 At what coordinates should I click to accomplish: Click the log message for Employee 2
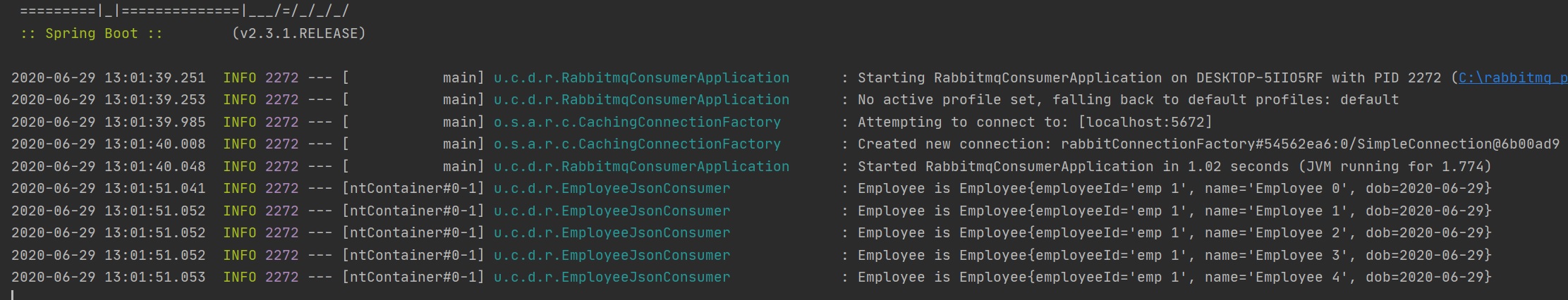(x=1174, y=232)
